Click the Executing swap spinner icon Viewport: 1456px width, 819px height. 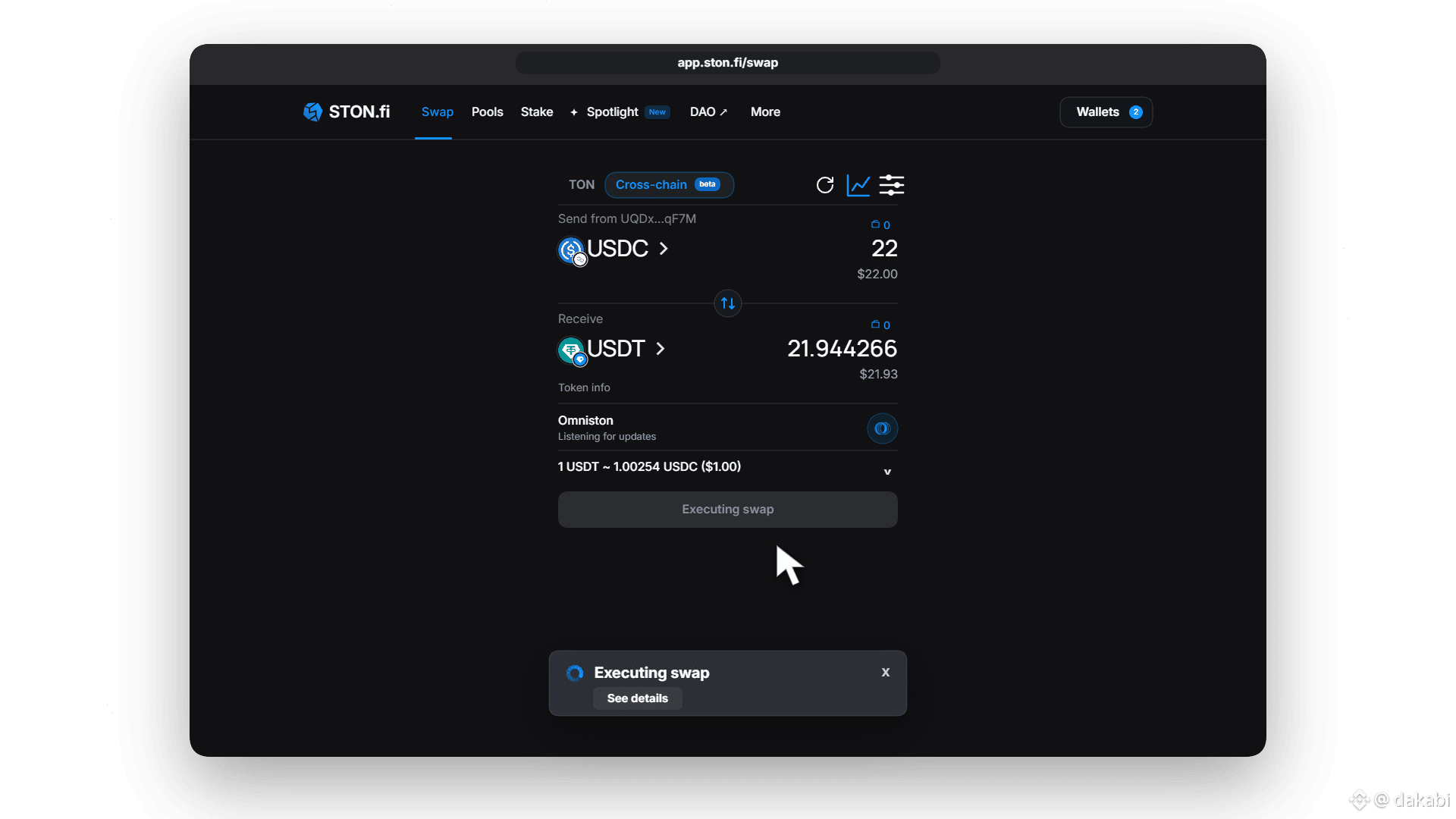(575, 673)
